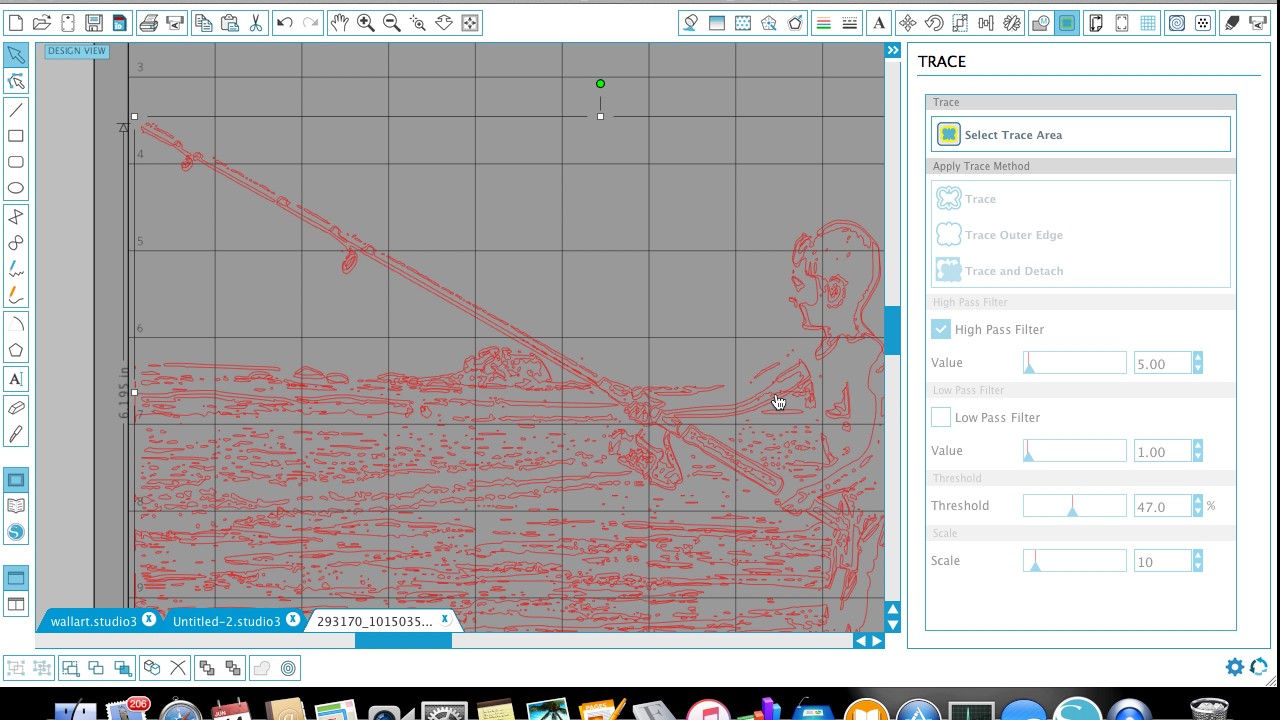Enable the Low Pass Filter checkbox
The height and width of the screenshot is (720, 1280).
click(941, 417)
